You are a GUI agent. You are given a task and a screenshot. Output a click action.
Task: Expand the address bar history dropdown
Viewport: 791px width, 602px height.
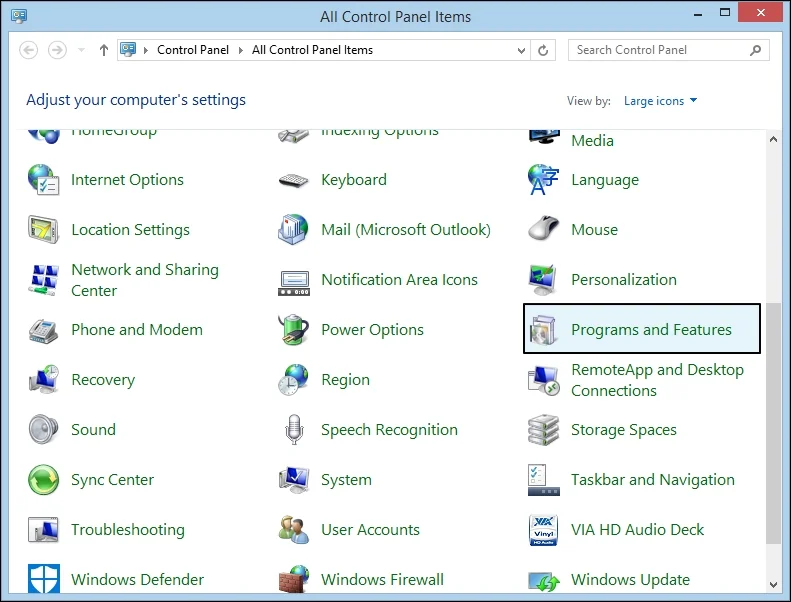pos(521,50)
